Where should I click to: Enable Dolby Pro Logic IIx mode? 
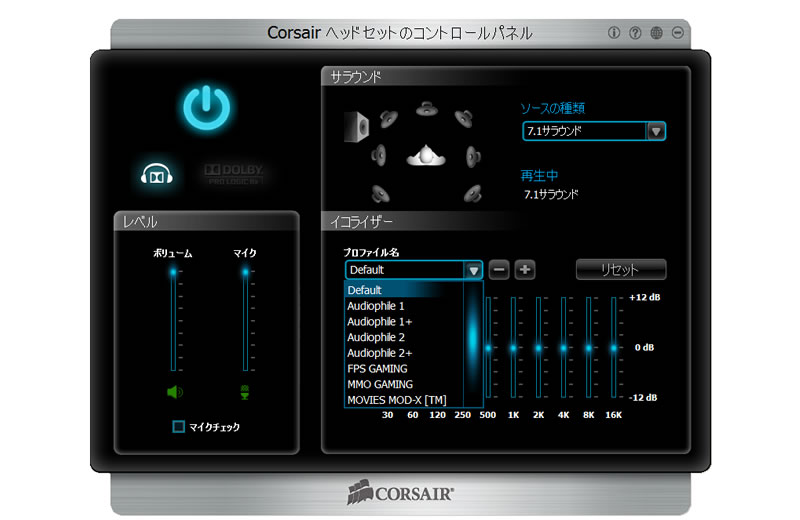[234, 174]
